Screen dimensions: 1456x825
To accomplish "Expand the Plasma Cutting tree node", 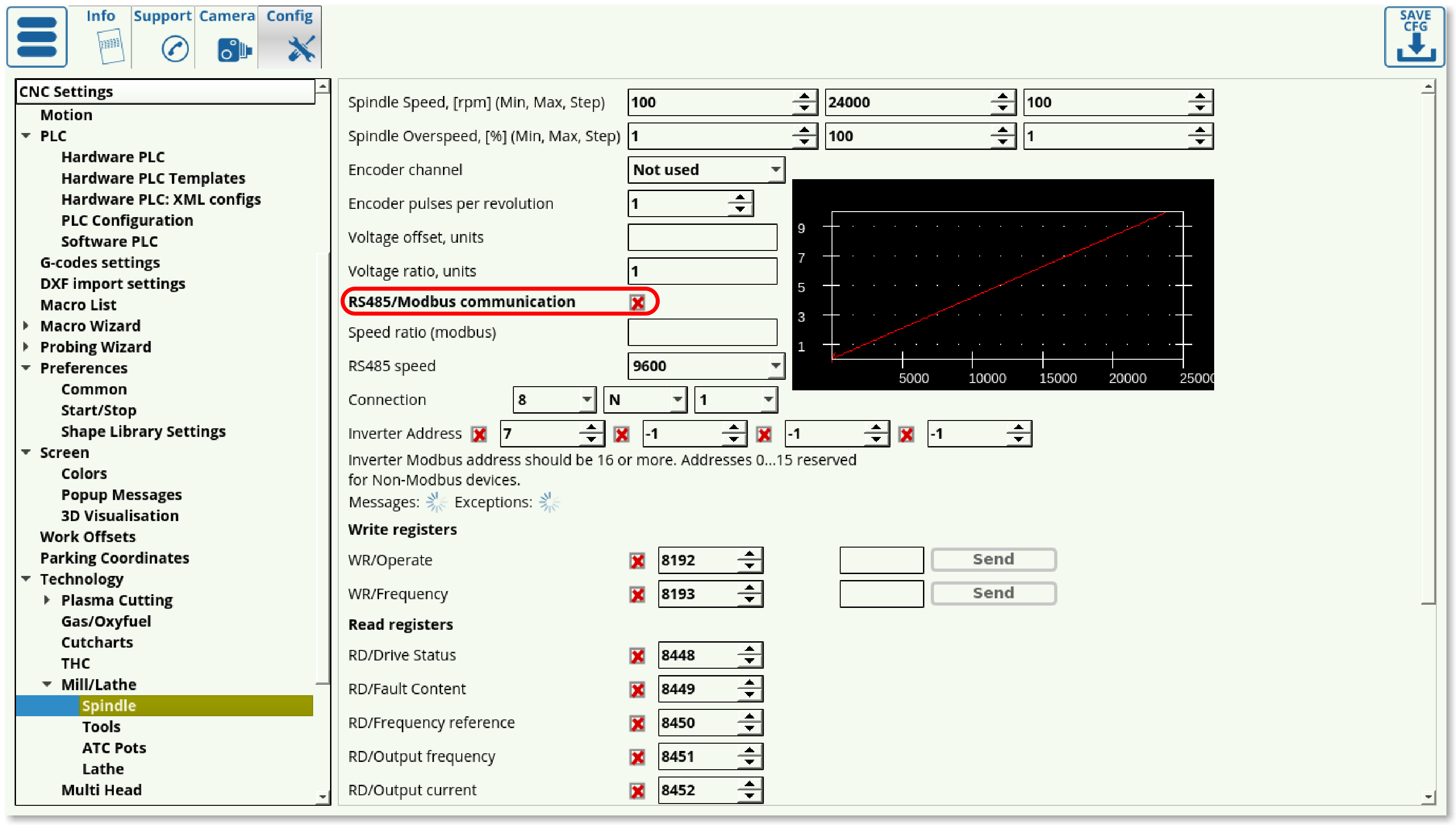I will pyautogui.click(x=47, y=600).
